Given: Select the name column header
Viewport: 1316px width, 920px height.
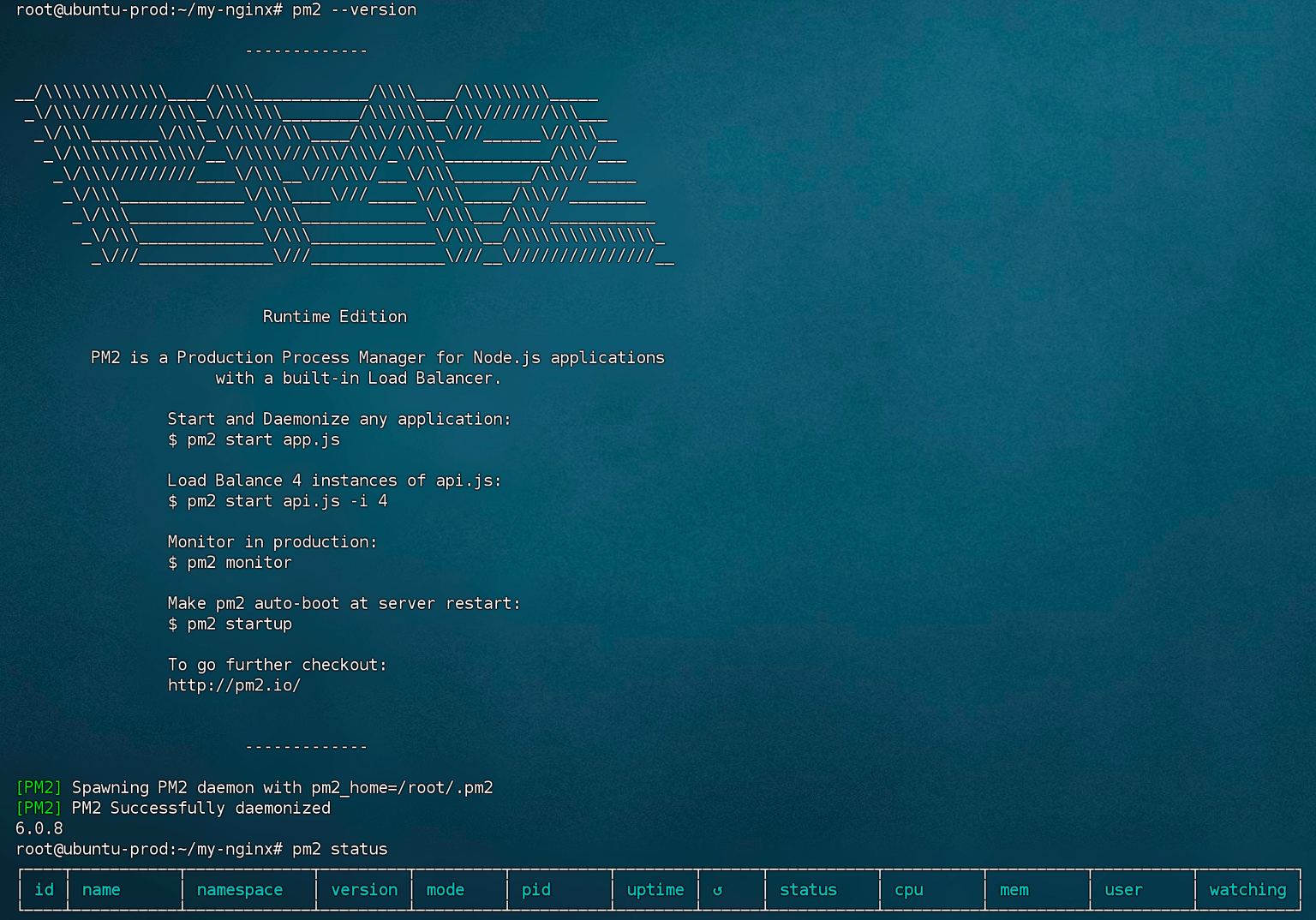Looking at the screenshot, I should [x=101, y=890].
